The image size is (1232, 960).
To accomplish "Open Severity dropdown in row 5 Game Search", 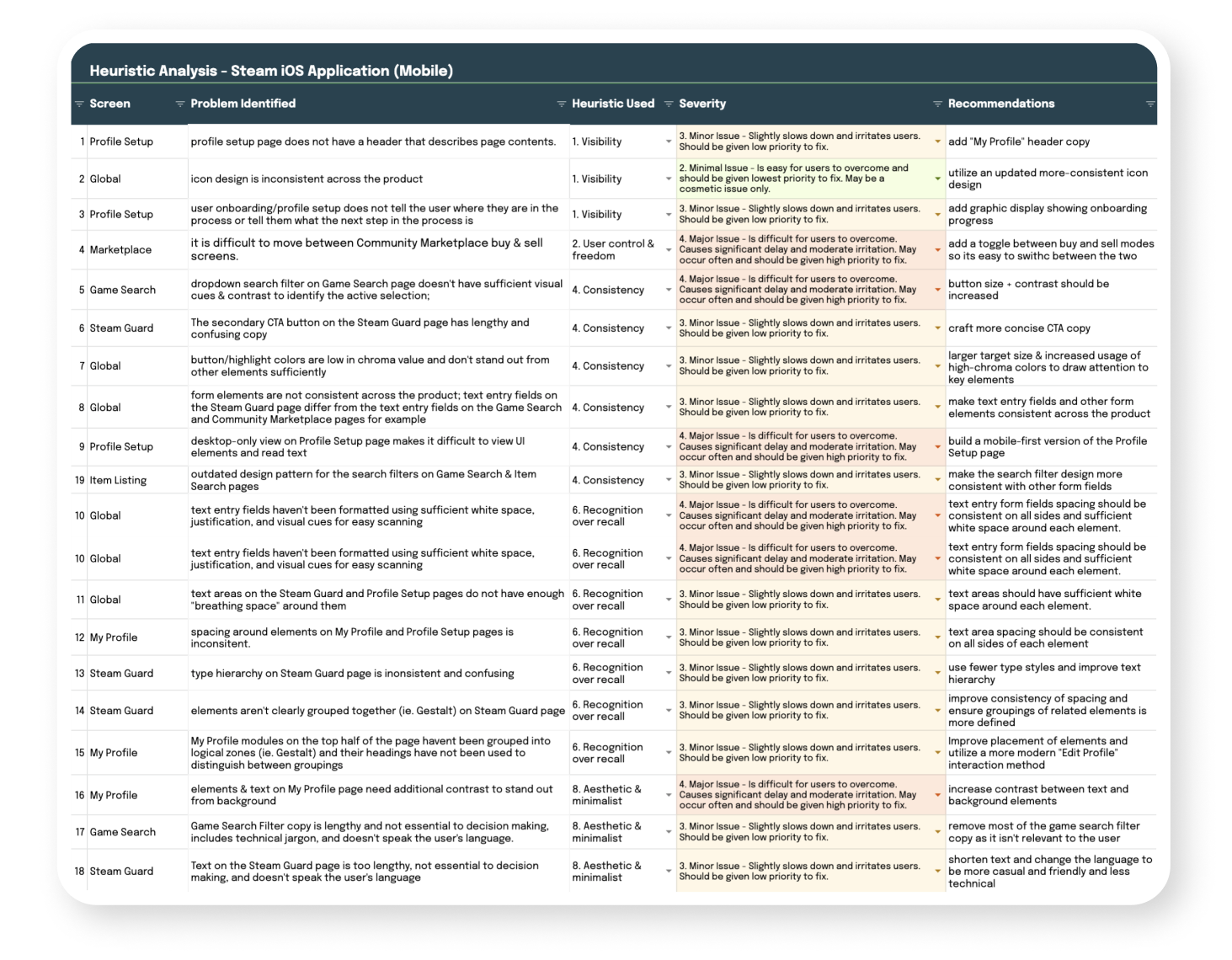I will (937, 290).
